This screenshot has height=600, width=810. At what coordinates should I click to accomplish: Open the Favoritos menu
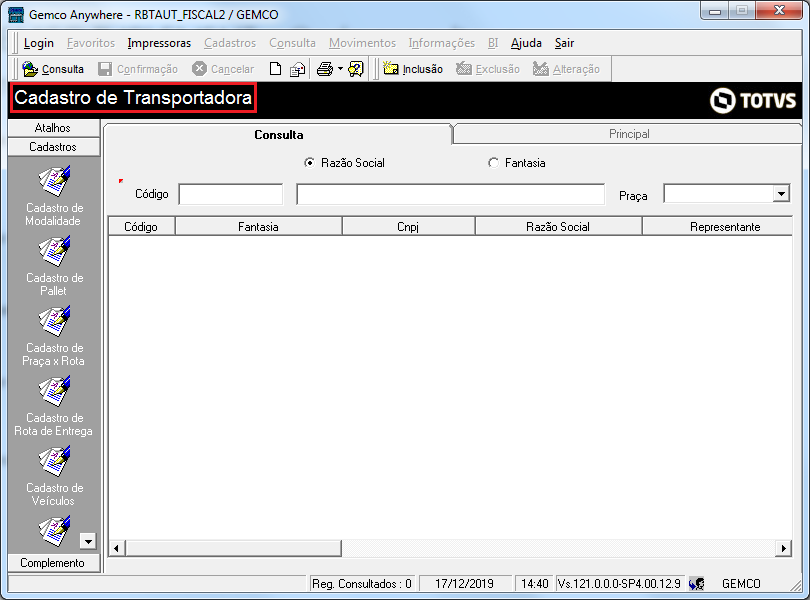pos(91,43)
